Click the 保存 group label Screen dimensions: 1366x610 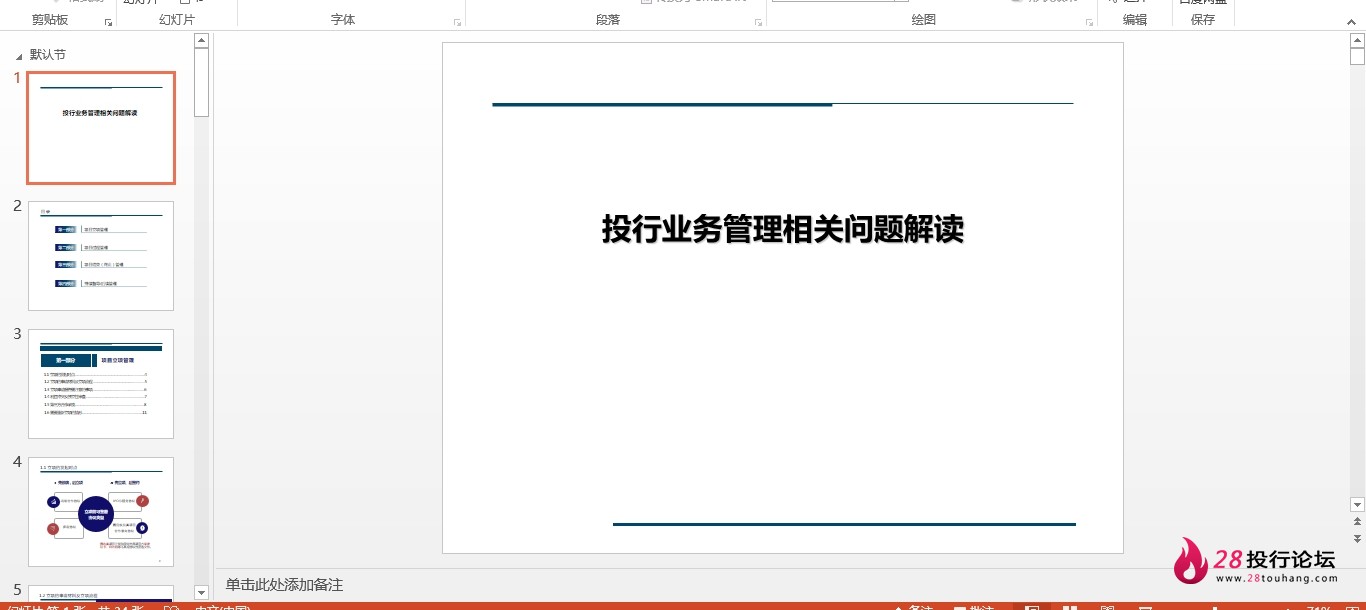(1203, 20)
